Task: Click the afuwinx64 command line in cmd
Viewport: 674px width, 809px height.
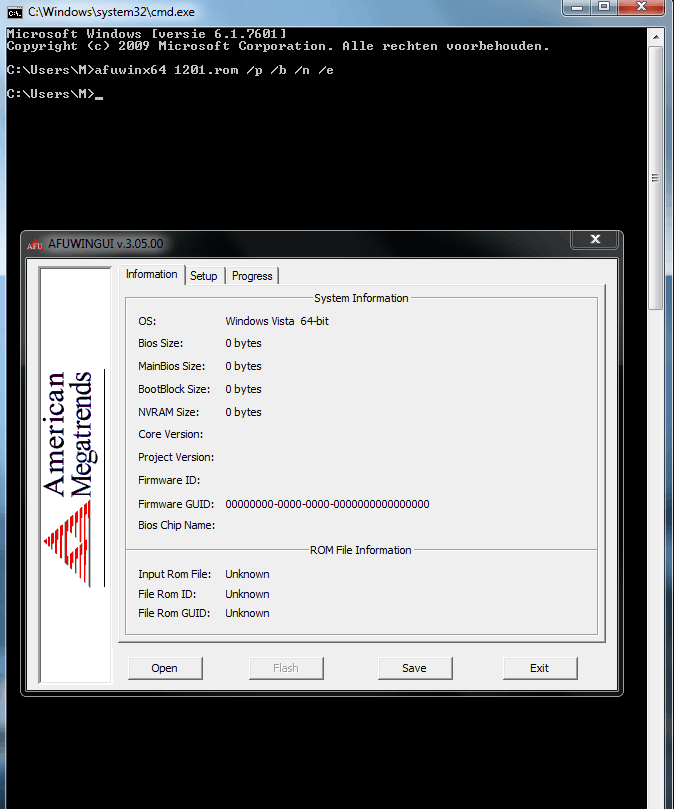Action: 170,70
